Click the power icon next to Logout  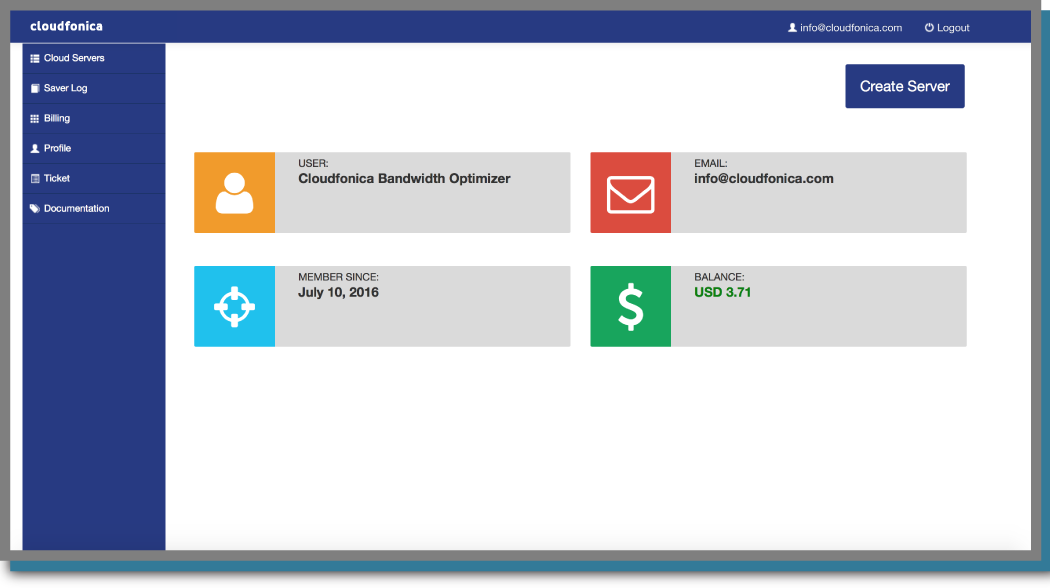click(929, 27)
